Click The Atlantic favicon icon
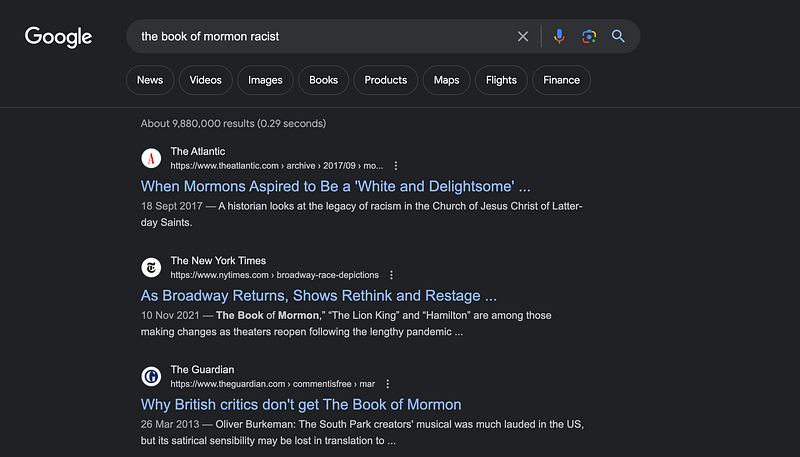Image resolution: width=800 pixels, height=457 pixels. [151, 158]
